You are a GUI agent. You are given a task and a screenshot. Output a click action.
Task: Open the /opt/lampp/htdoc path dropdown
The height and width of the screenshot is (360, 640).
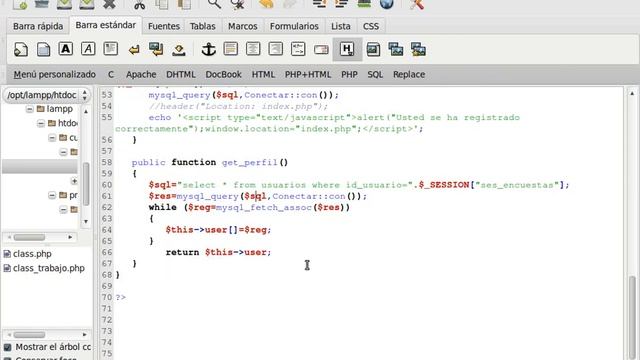click(x=46, y=95)
